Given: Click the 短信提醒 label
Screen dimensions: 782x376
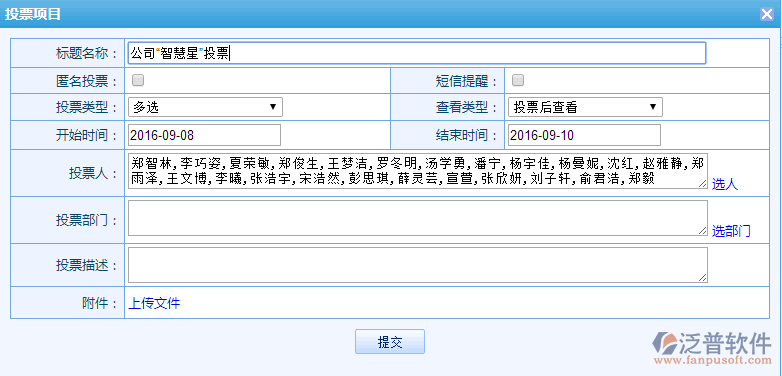Looking at the screenshot, I should pyautogui.click(x=466, y=80).
